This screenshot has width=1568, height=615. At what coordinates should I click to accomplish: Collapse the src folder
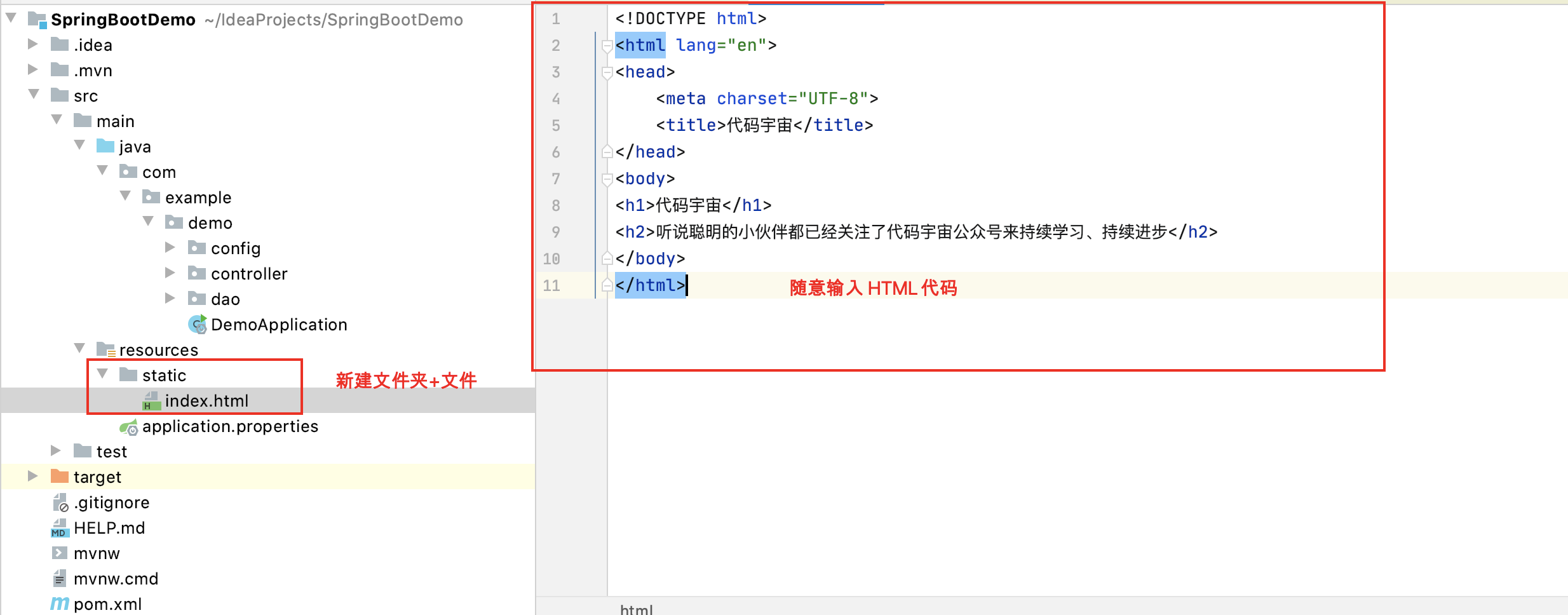point(33,94)
